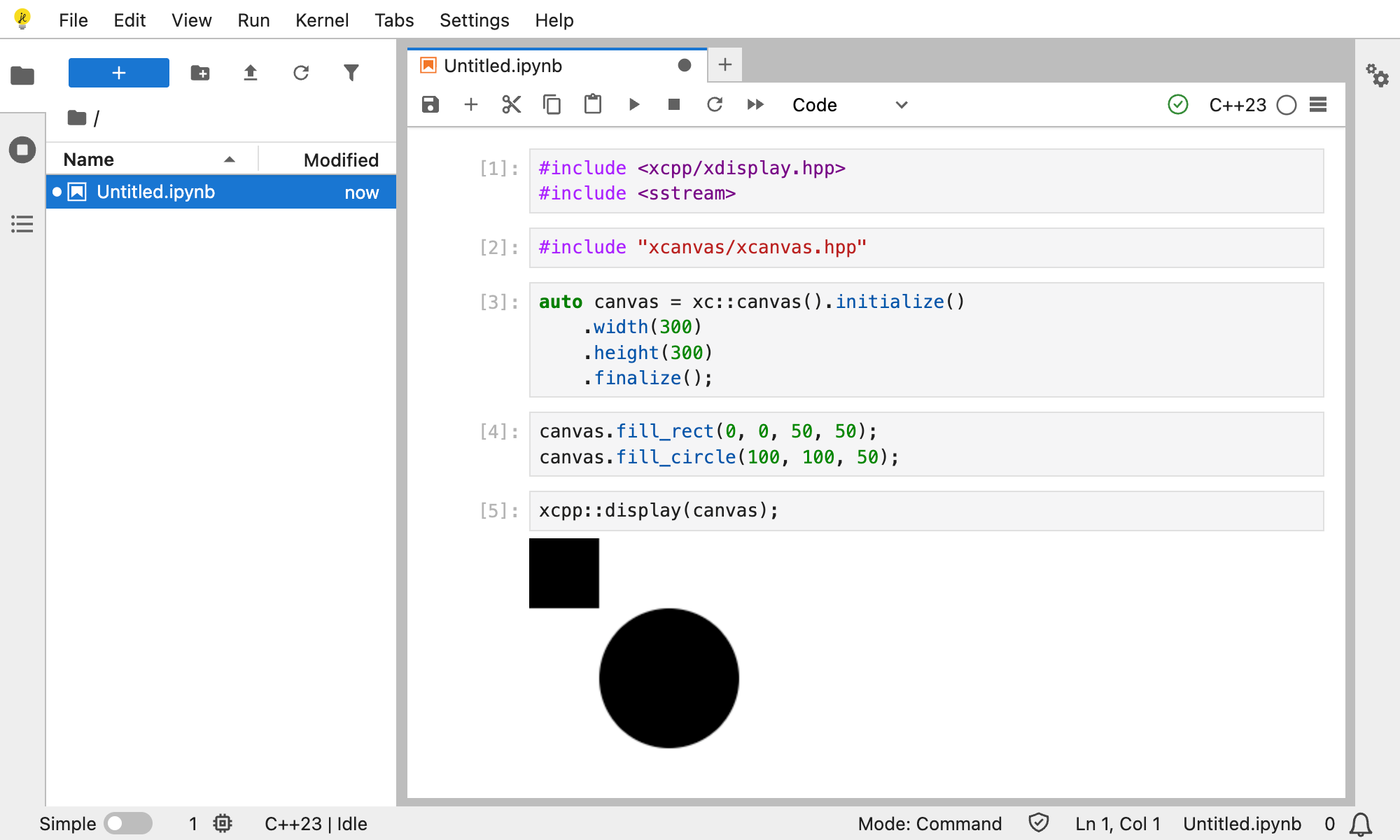Click the new folder icon
Screen dimensions: 1400x840
200,73
